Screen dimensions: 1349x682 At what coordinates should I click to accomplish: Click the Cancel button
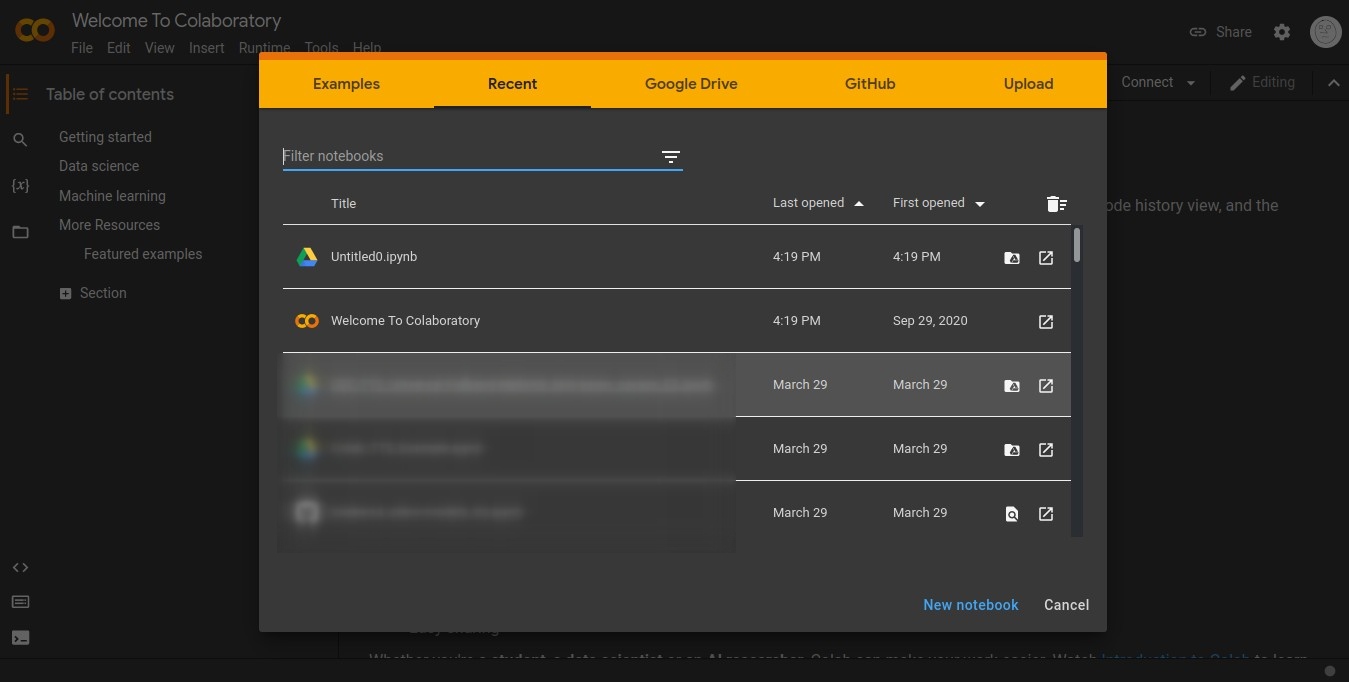coord(1066,605)
